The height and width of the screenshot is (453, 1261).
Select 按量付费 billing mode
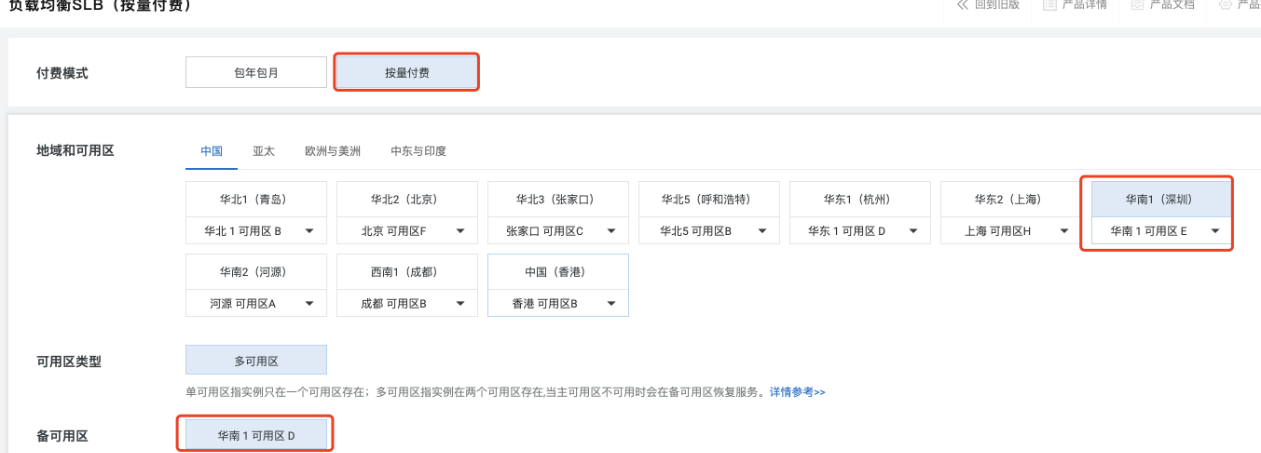coord(406,72)
